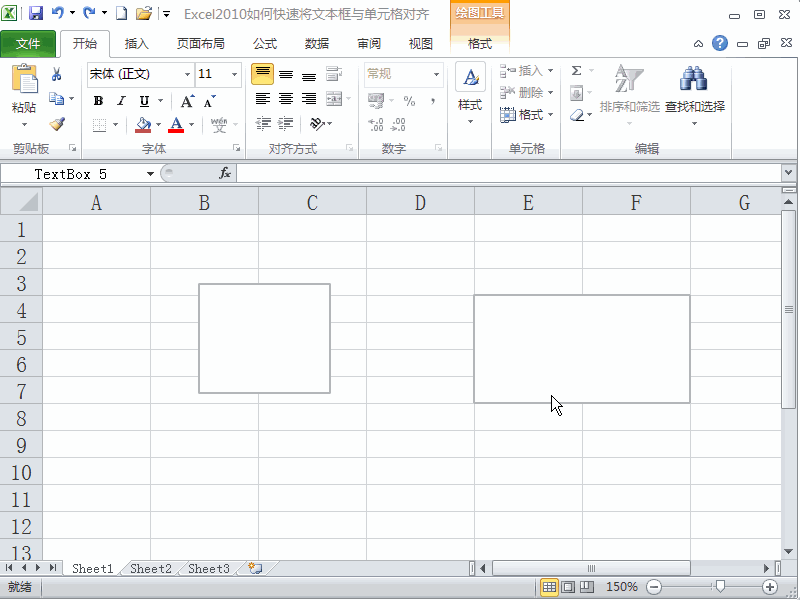
Task: Switch to the Sheet2 worksheet tab
Action: point(148,568)
